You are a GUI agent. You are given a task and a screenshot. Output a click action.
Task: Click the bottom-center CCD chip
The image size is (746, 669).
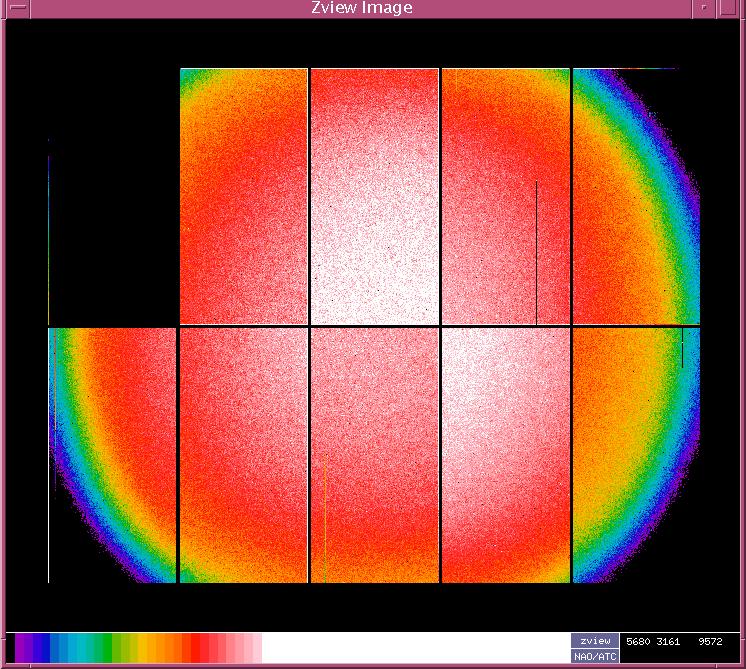pyautogui.click(x=374, y=455)
